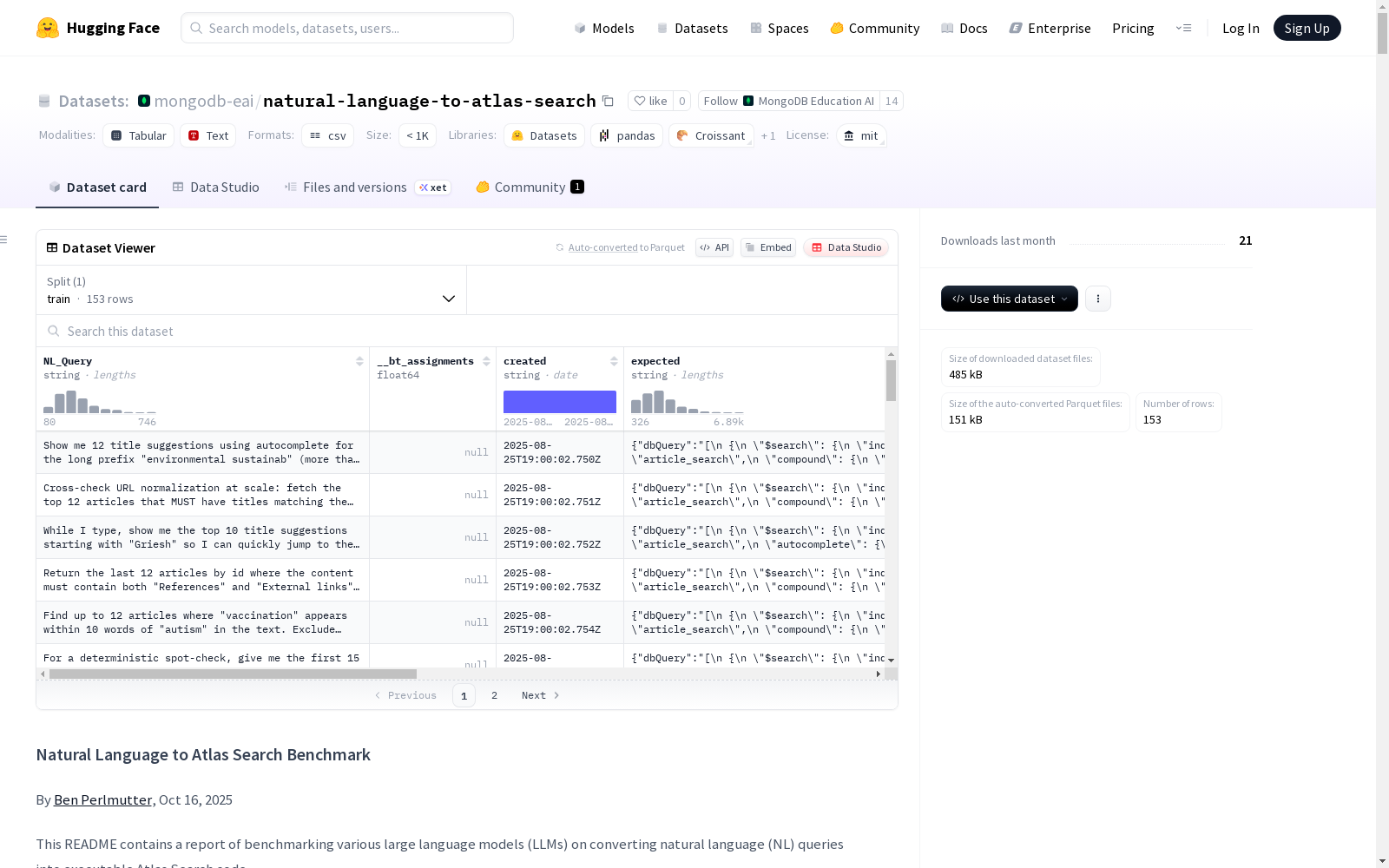This screenshot has width=1389, height=868.
Task: Click Next page in the pagination
Action: coord(541,695)
